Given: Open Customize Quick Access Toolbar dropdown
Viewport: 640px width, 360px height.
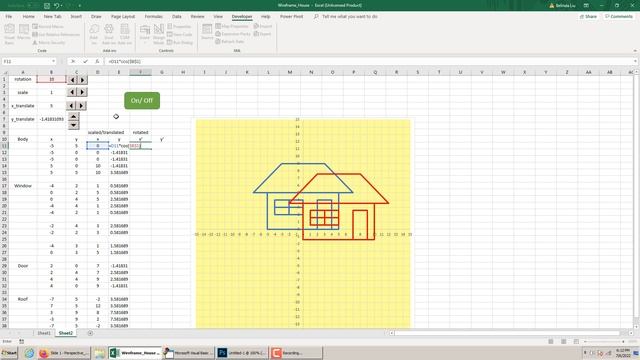Looking at the screenshot, I should click(x=80, y=5).
